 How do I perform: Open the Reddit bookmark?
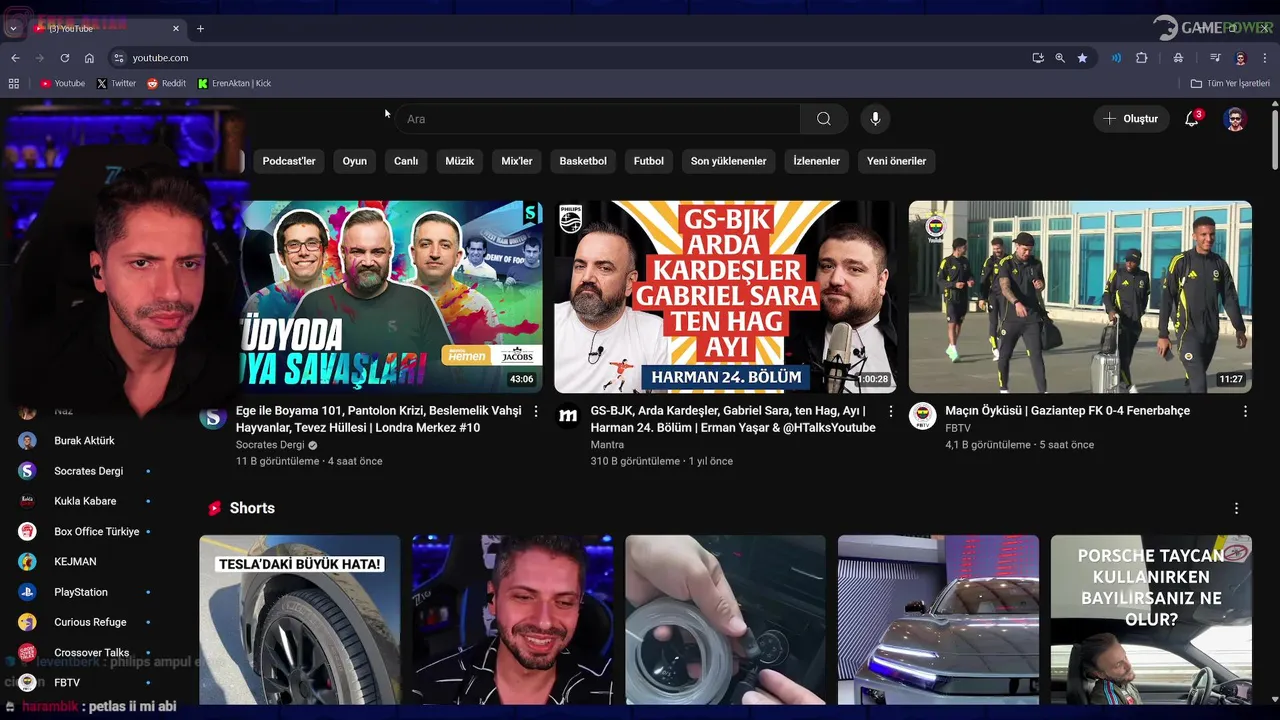pyautogui.click(x=167, y=83)
